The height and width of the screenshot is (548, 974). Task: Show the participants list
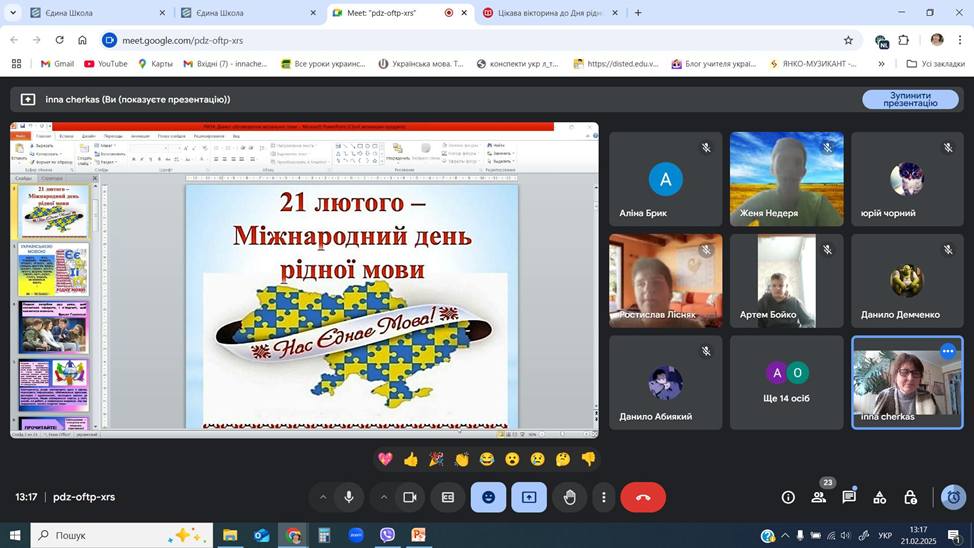[x=819, y=497]
